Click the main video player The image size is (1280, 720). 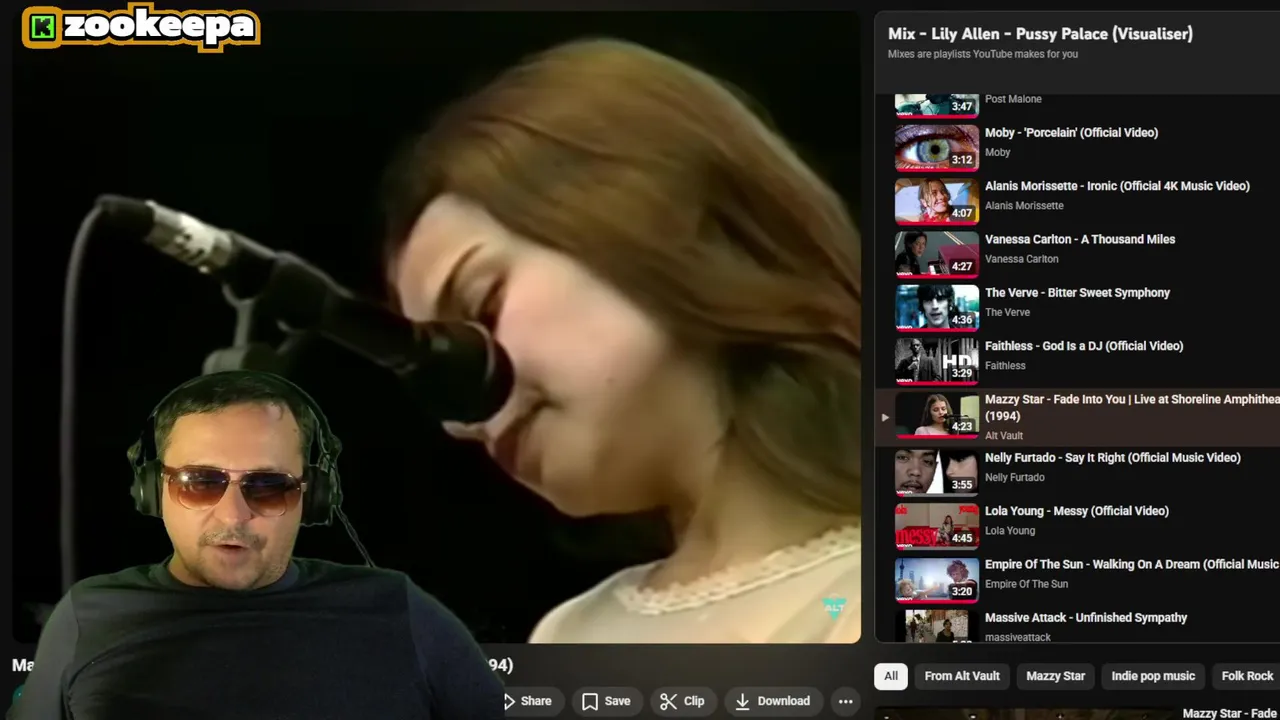(436, 326)
